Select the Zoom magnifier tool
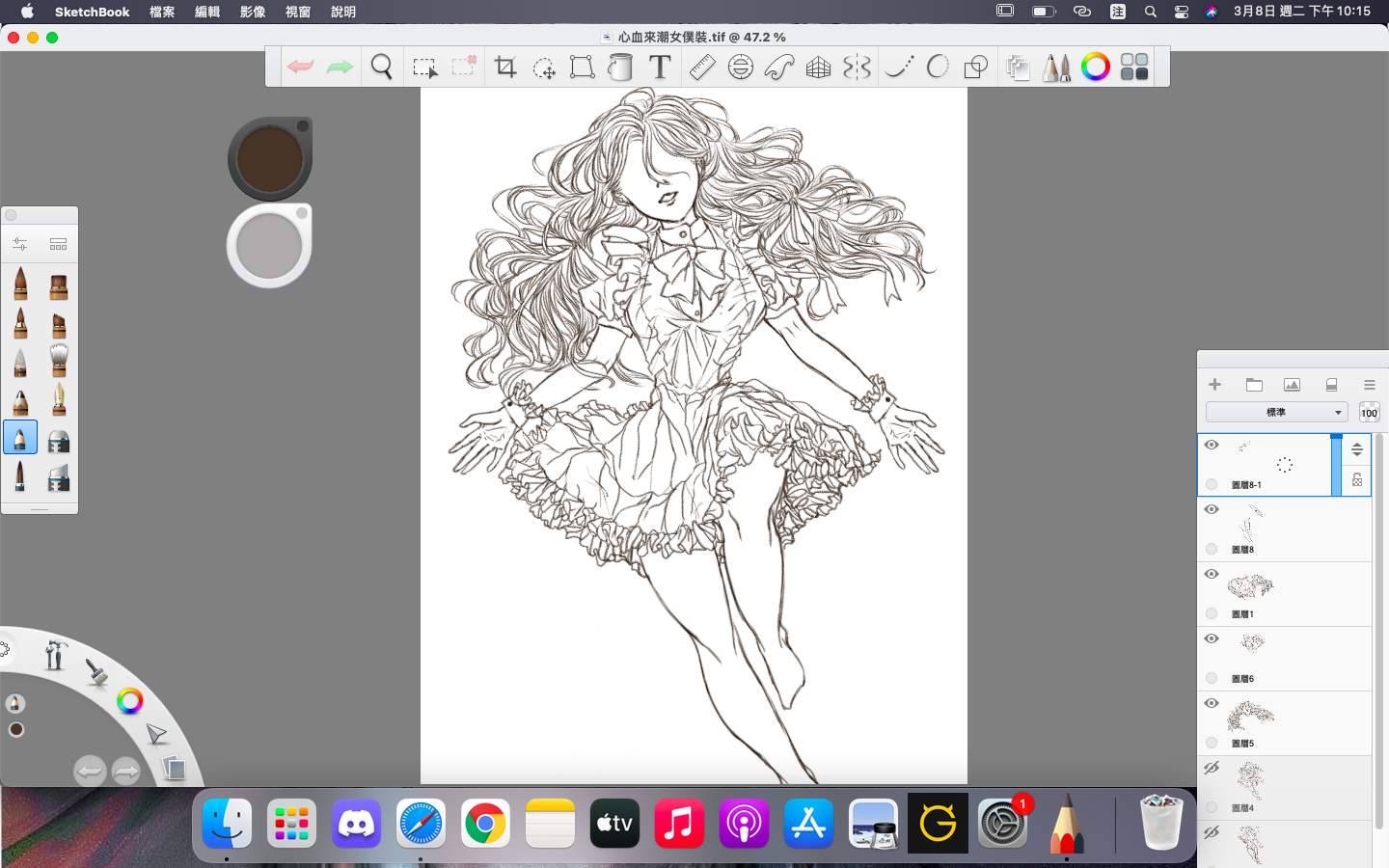Screen dimensions: 1389x868 click(x=382, y=67)
